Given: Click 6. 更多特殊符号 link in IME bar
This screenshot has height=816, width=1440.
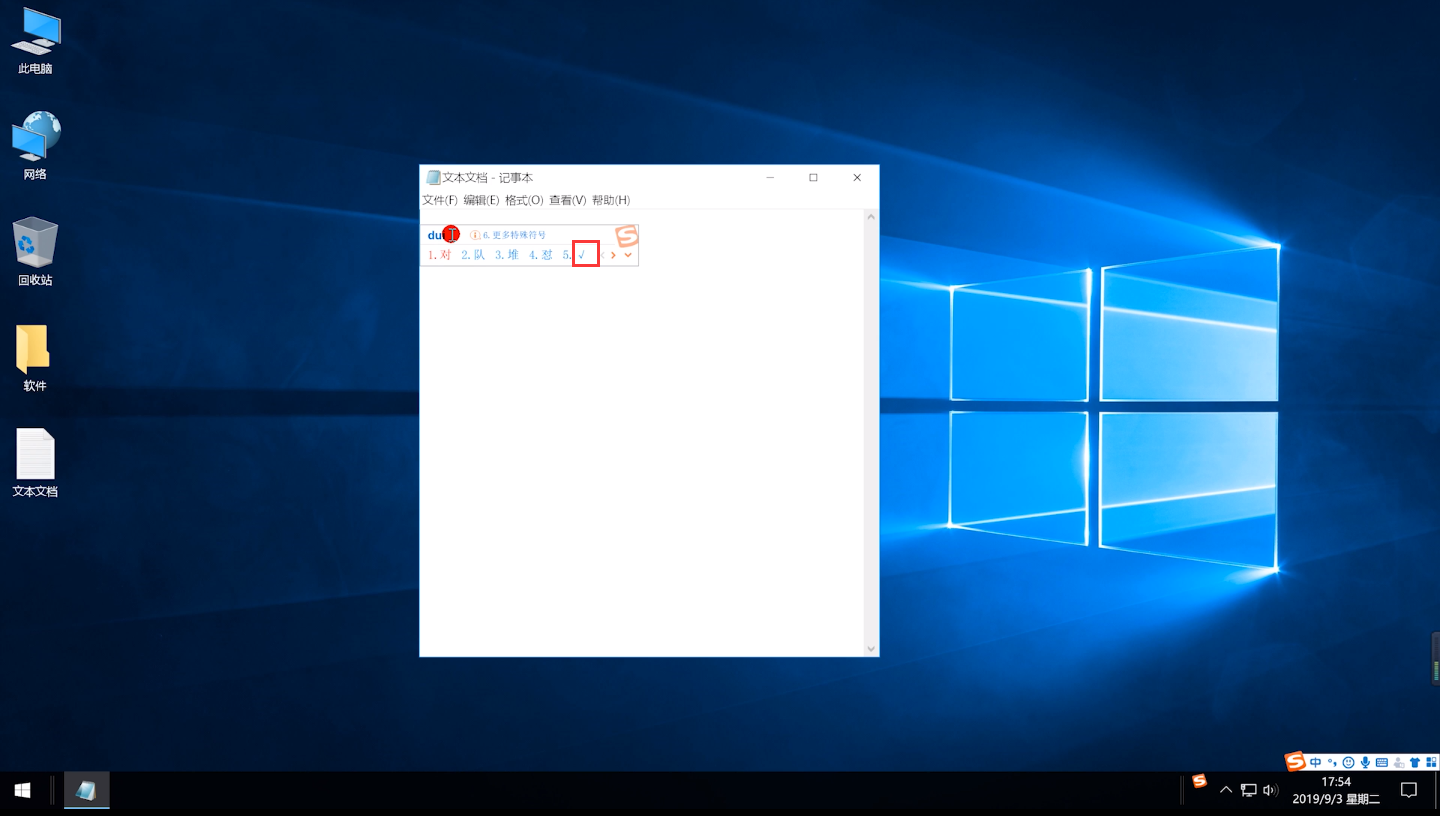Looking at the screenshot, I should click(x=514, y=235).
